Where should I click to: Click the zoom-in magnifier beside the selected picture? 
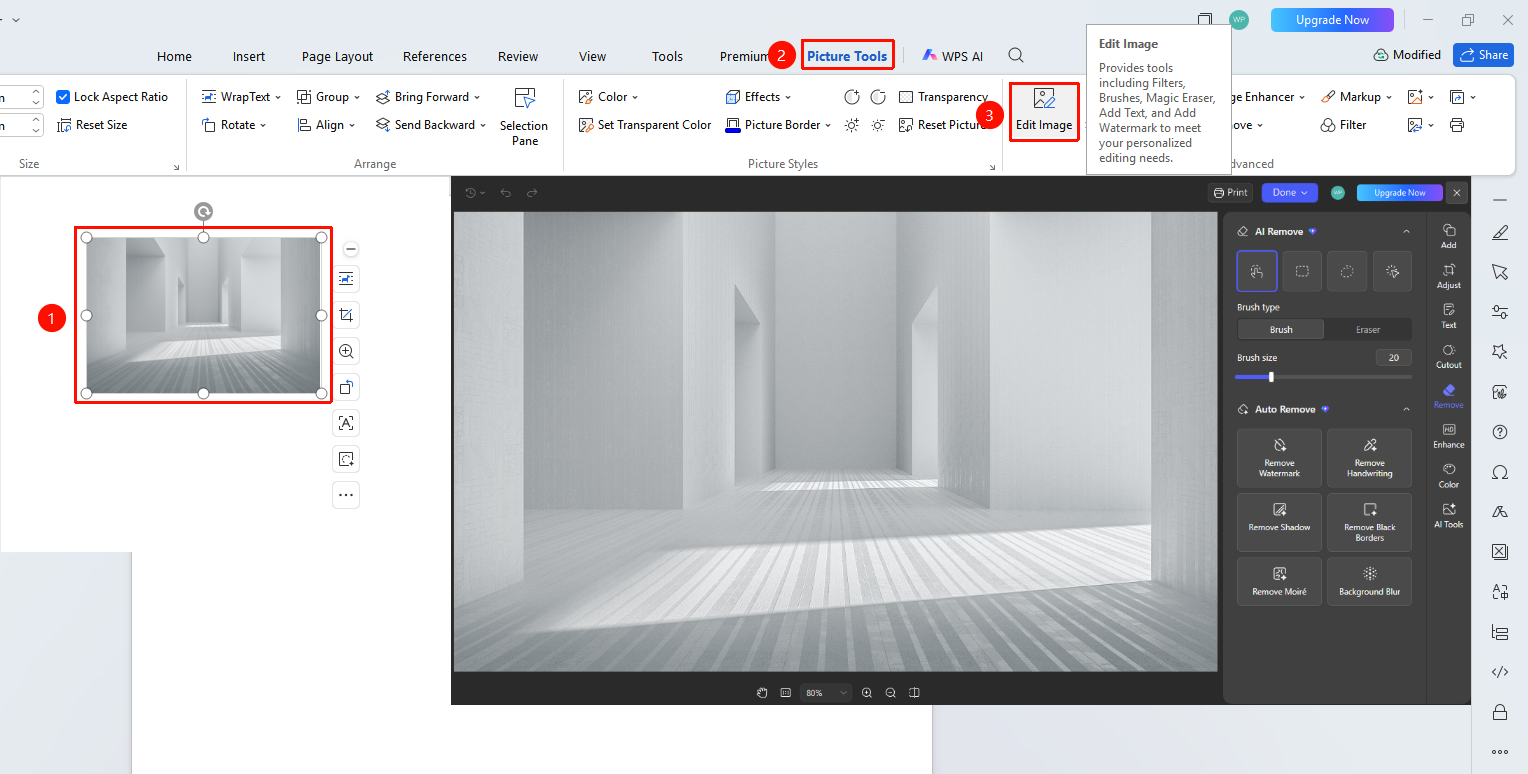click(x=346, y=351)
